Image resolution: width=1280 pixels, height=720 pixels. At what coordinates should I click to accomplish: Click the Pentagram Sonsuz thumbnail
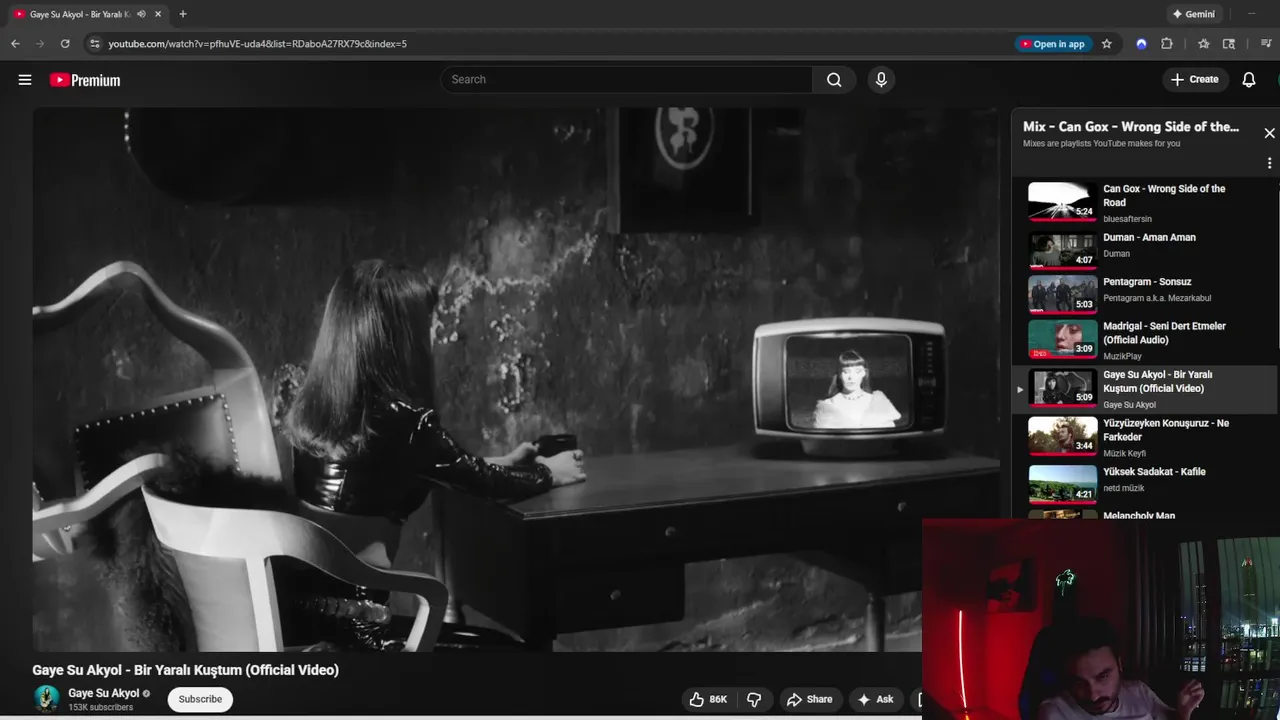(x=1062, y=294)
